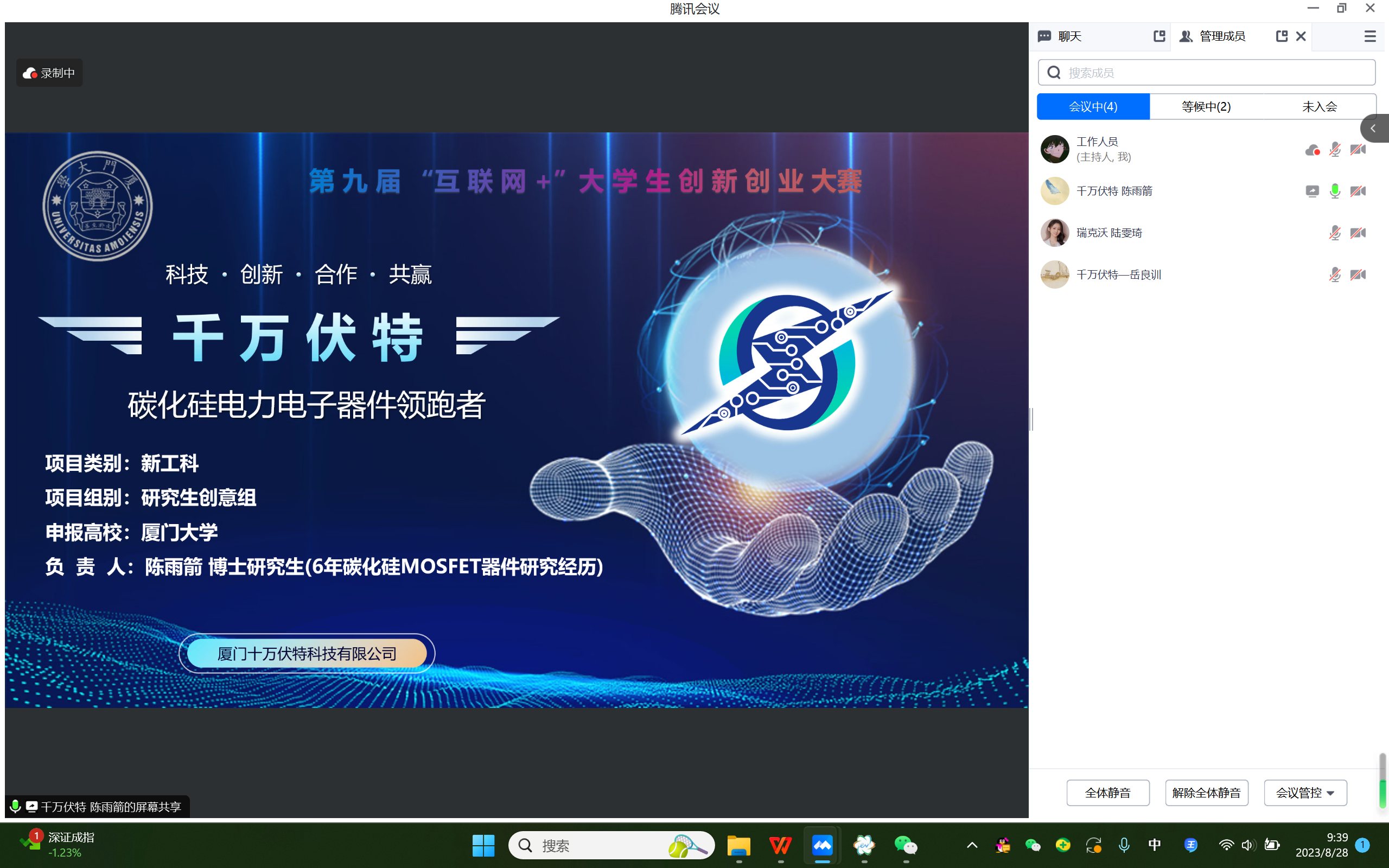The image size is (1389, 868).
Task: Toggle camera of 千万伏特—岳良圳
Action: (1358, 275)
